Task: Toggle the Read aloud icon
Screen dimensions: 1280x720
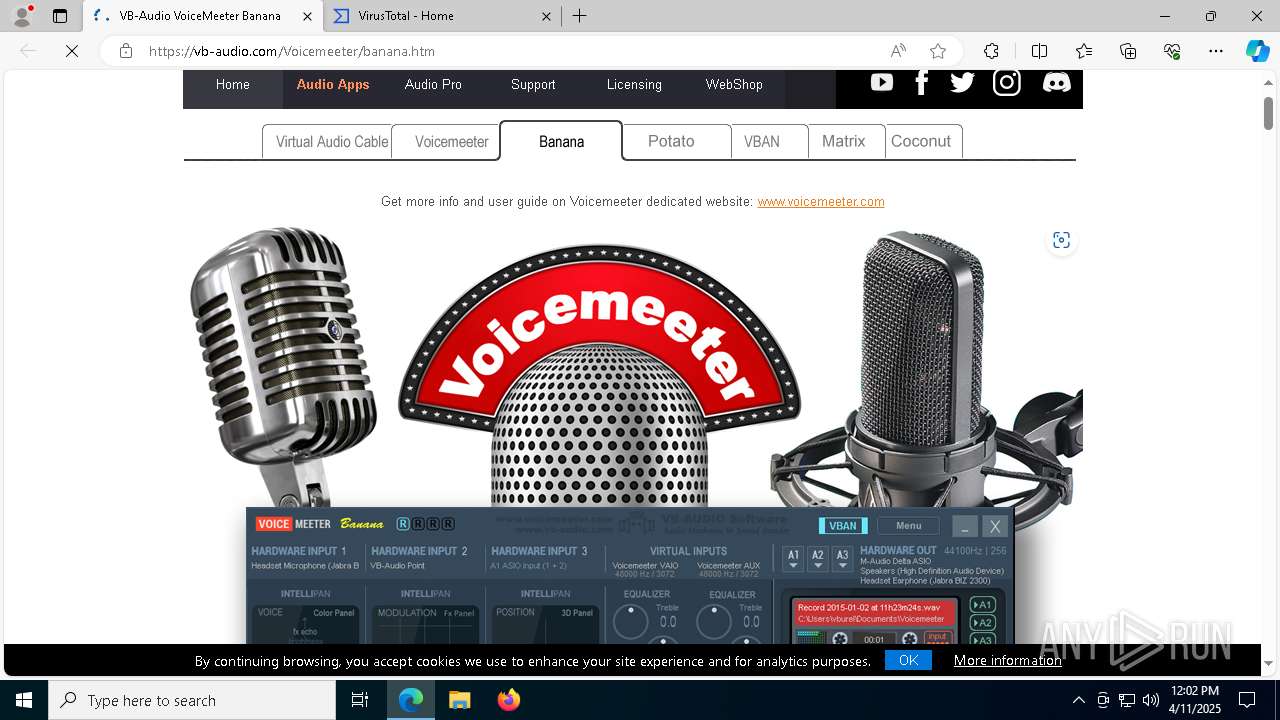Action: pos(898,51)
